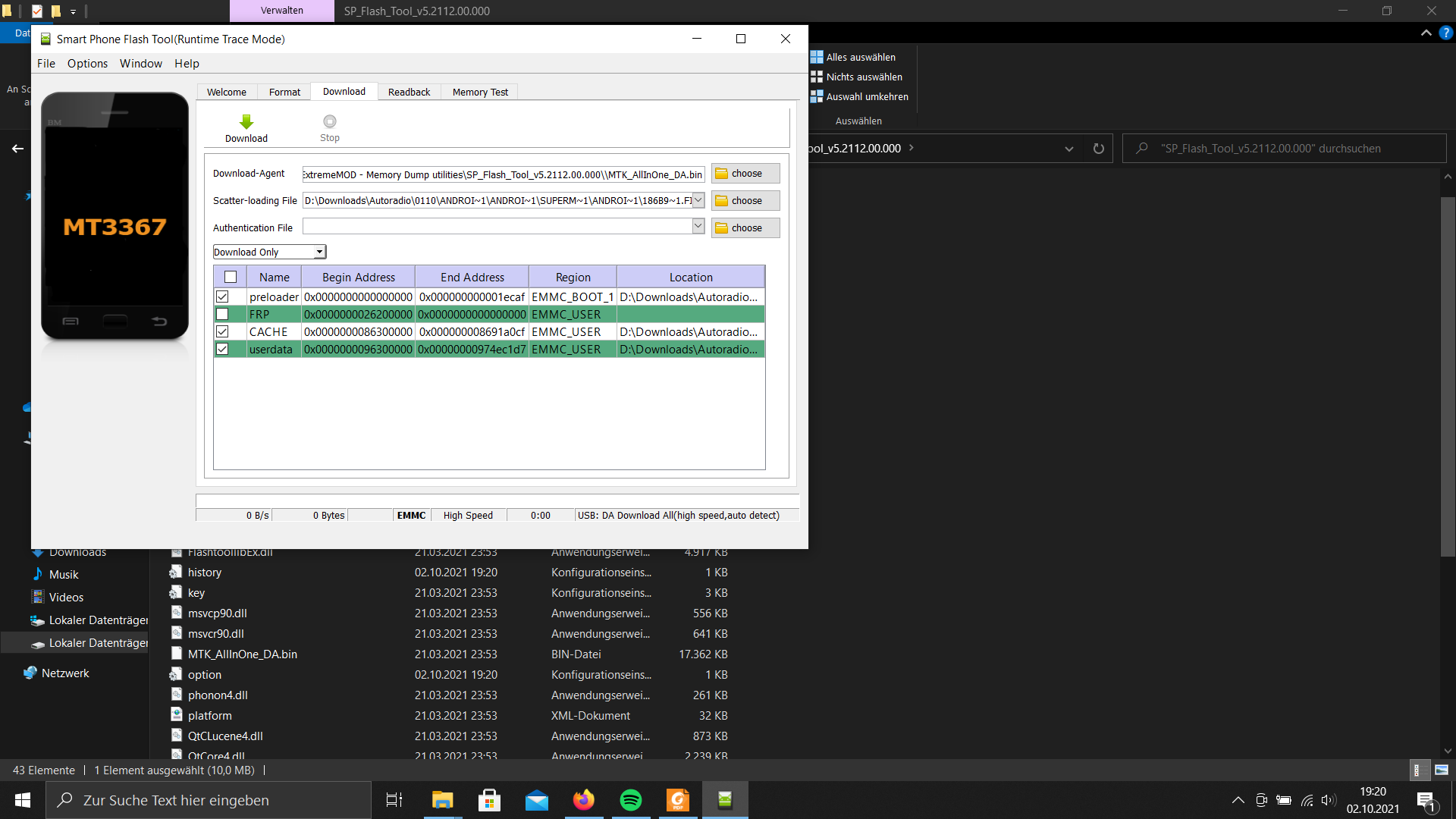The image size is (1456, 819).
Task: Click choose button for Scatter-loading File
Action: (x=745, y=201)
